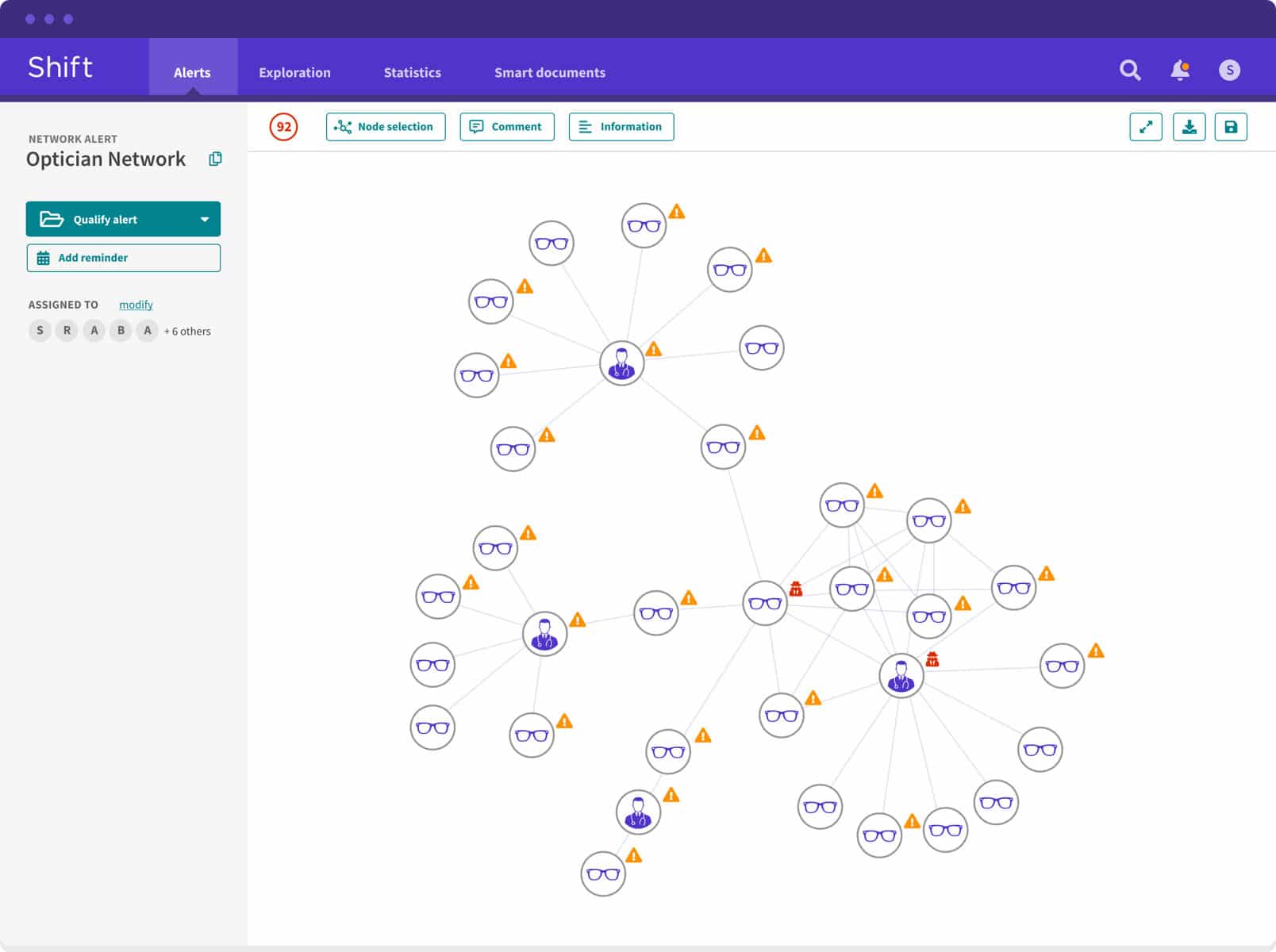Modify the assigned users list

tap(136, 304)
